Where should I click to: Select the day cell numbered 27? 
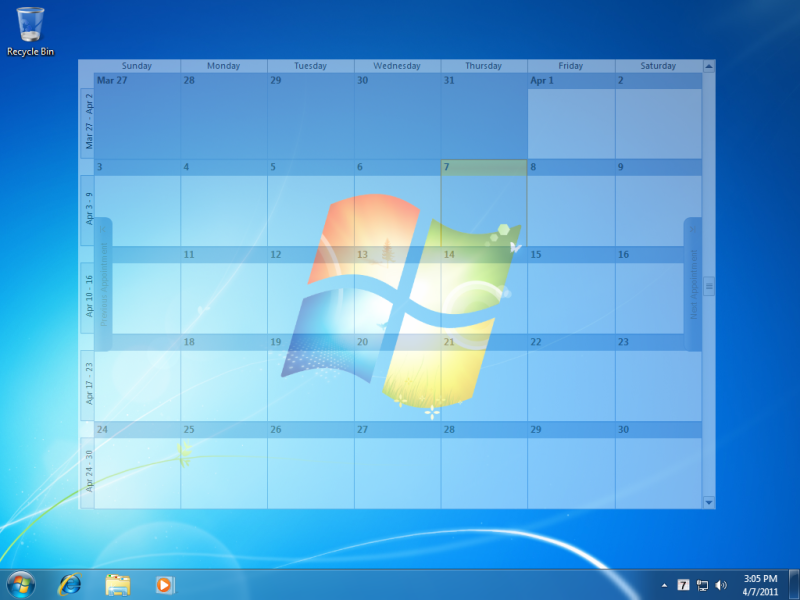397,465
